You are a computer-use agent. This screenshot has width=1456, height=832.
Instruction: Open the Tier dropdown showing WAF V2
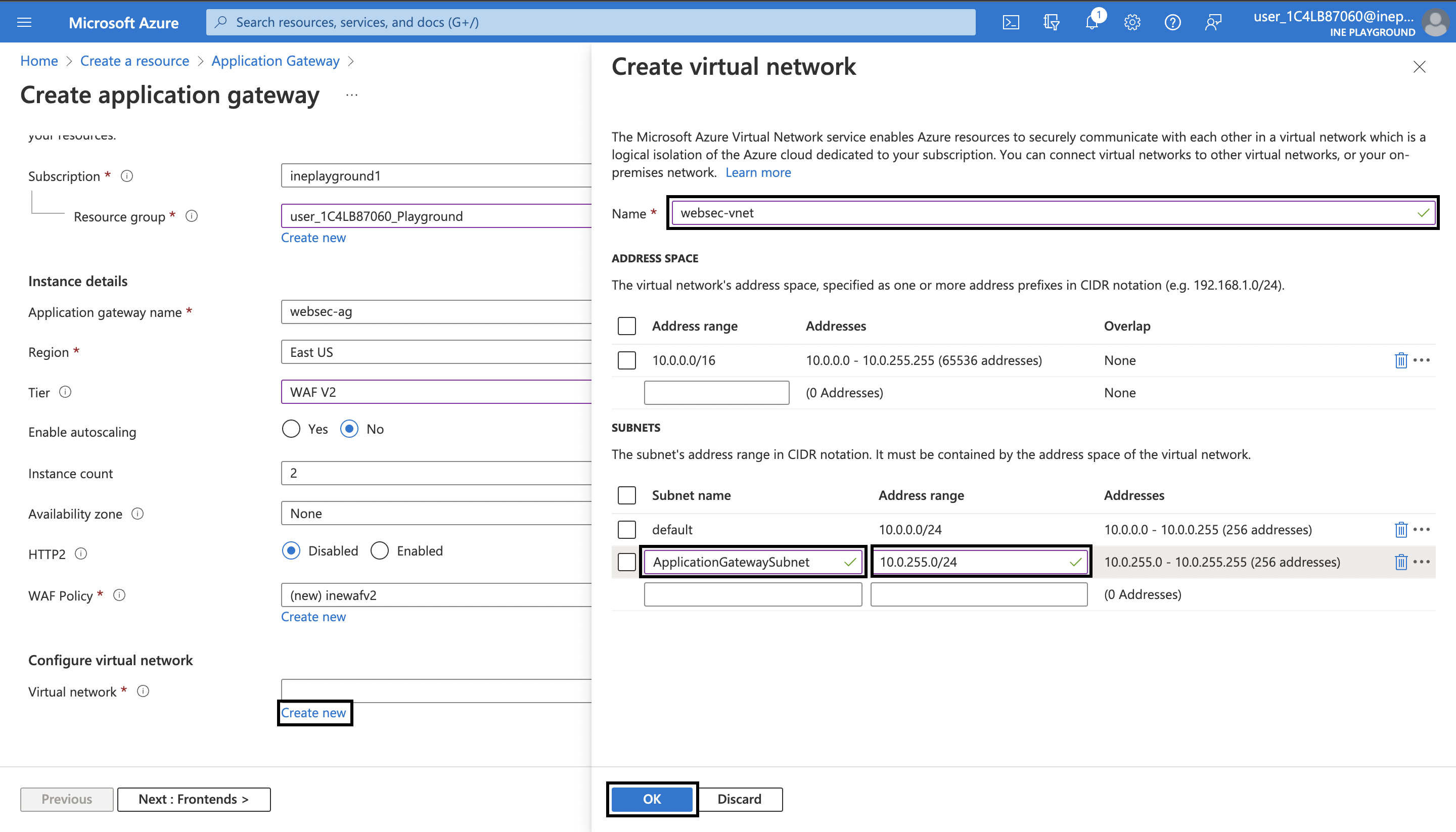(435, 393)
